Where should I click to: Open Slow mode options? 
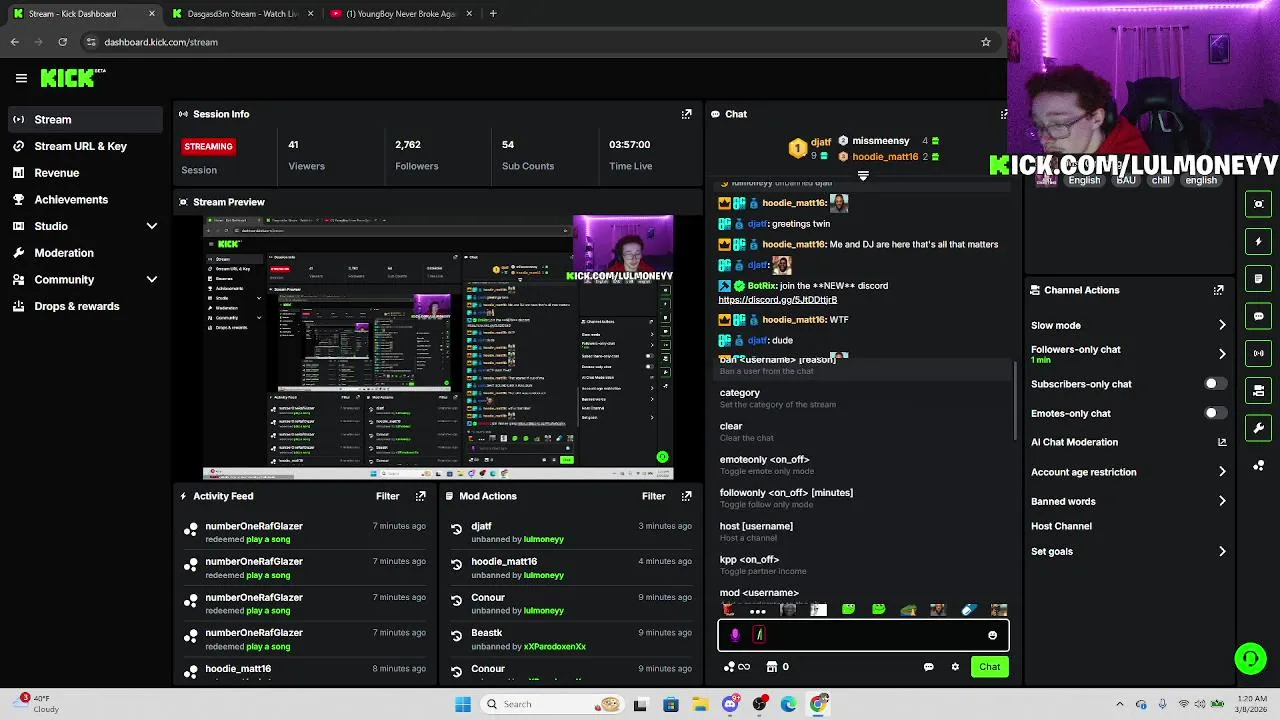1129,325
